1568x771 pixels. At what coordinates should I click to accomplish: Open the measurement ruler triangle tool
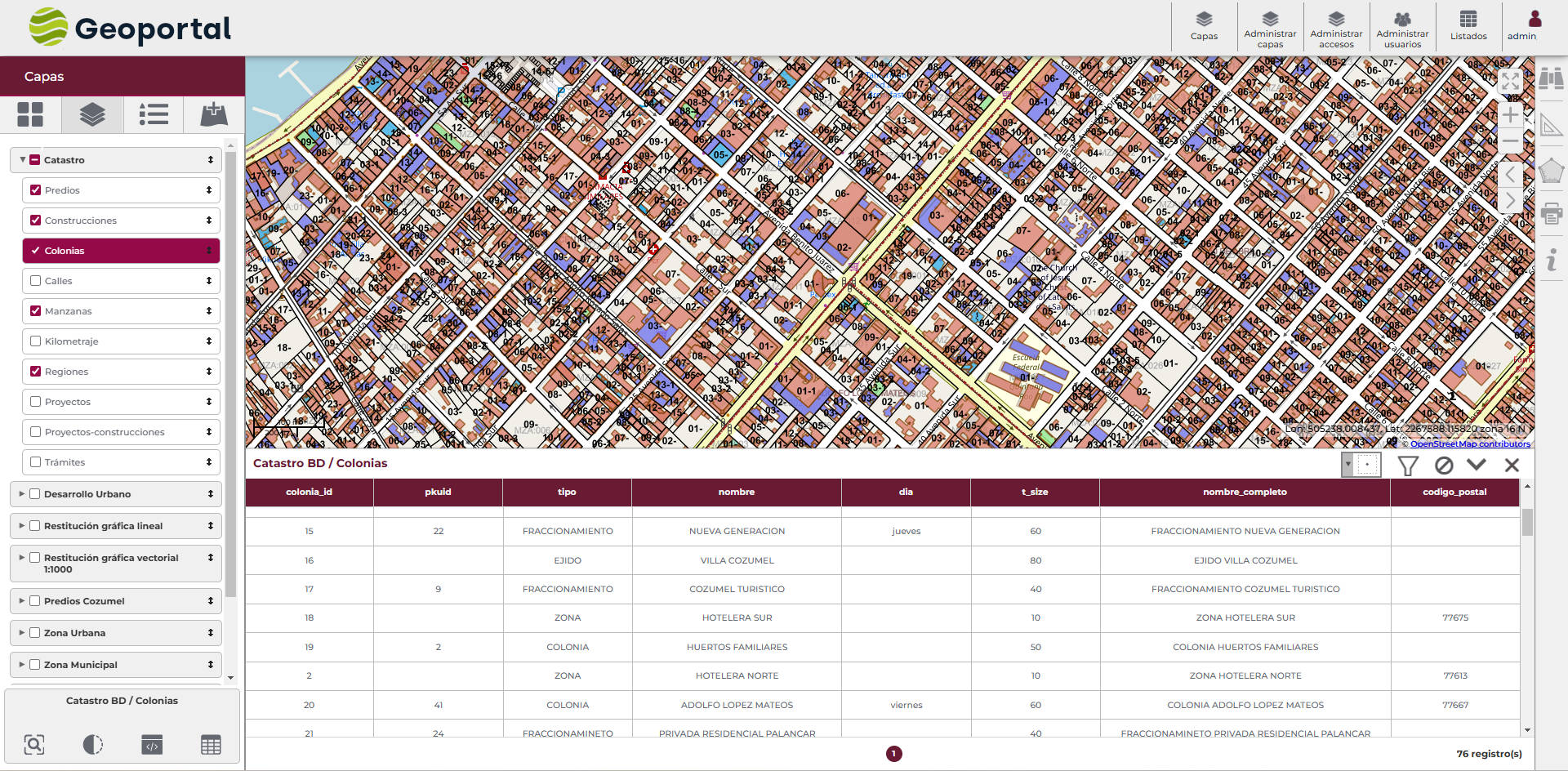[1550, 125]
